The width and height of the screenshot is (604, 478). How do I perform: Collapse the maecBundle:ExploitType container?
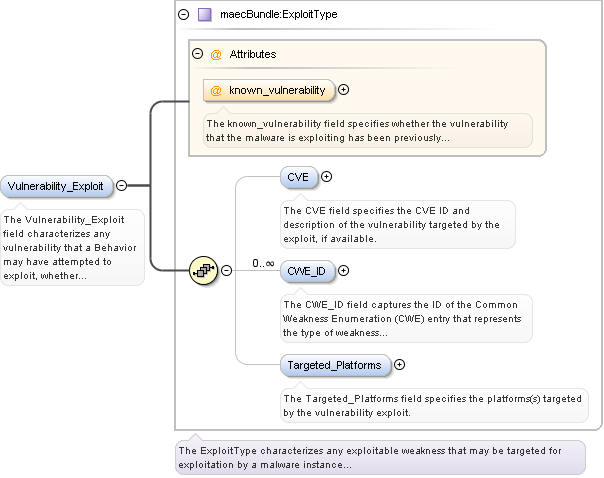[x=183, y=15]
